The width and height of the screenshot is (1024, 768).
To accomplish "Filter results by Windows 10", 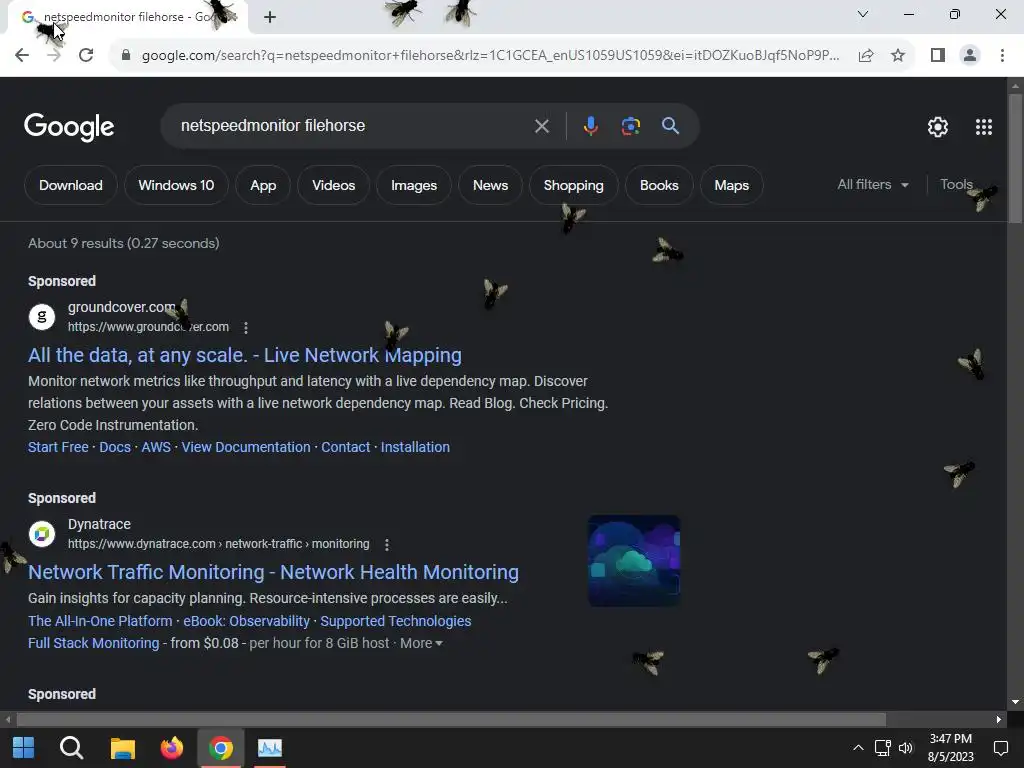I will [x=176, y=185].
